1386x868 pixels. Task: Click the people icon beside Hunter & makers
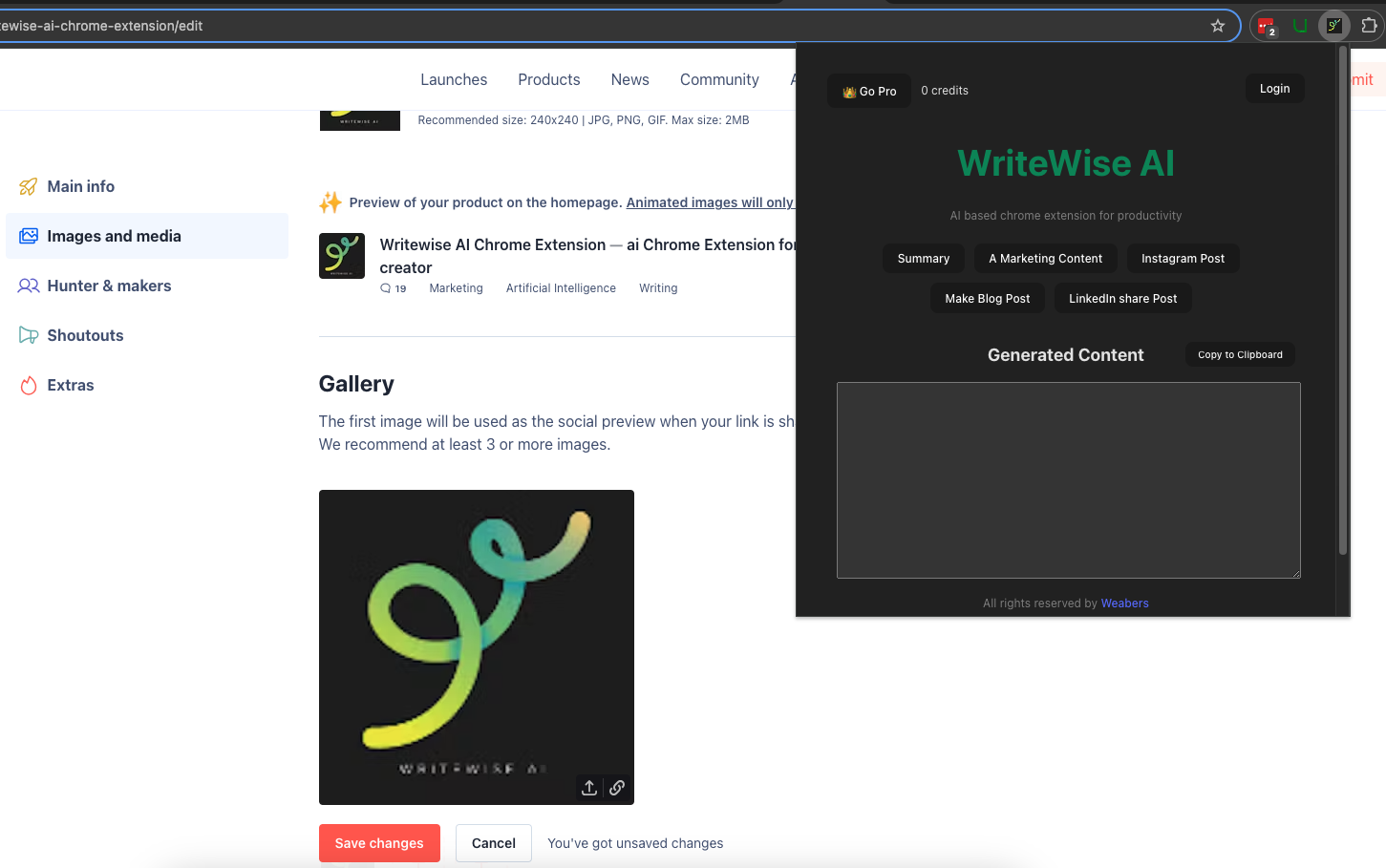coord(29,286)
